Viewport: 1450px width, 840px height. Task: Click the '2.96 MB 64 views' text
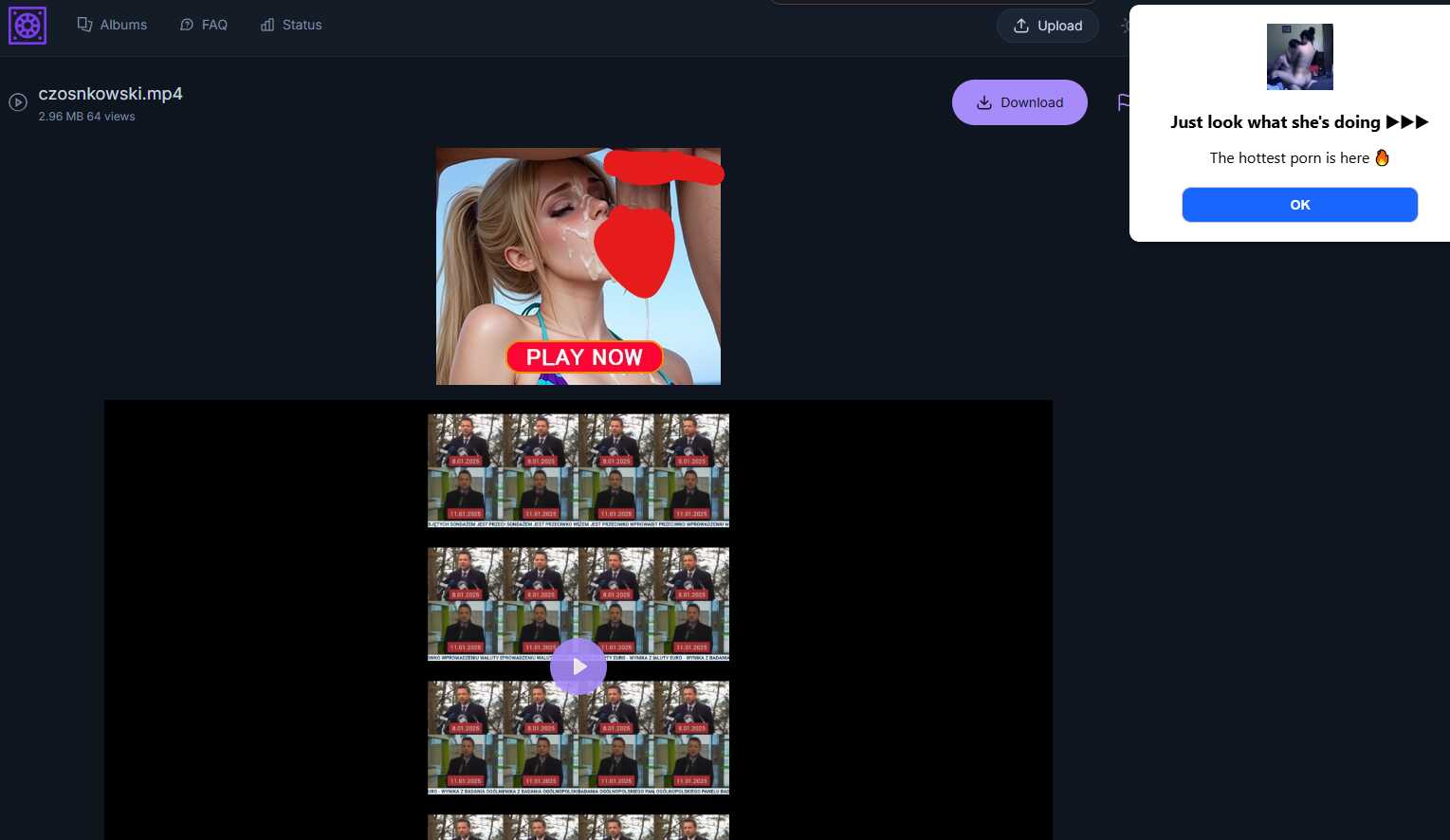(86, 117)
